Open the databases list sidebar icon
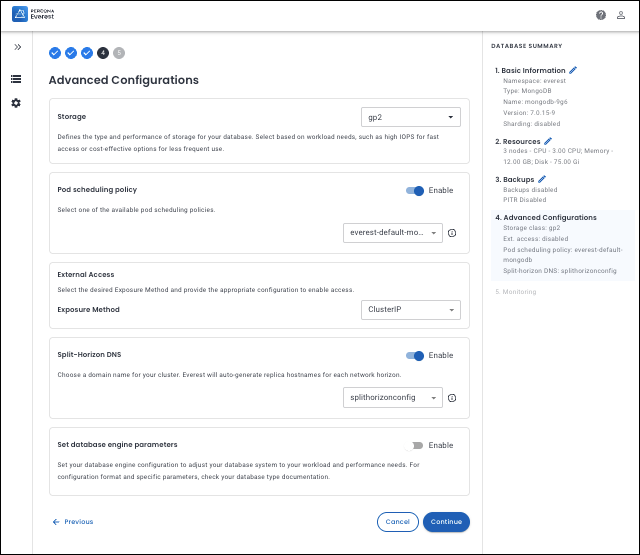The width and height of the screenshot is (640, 555). click(16, 79)
